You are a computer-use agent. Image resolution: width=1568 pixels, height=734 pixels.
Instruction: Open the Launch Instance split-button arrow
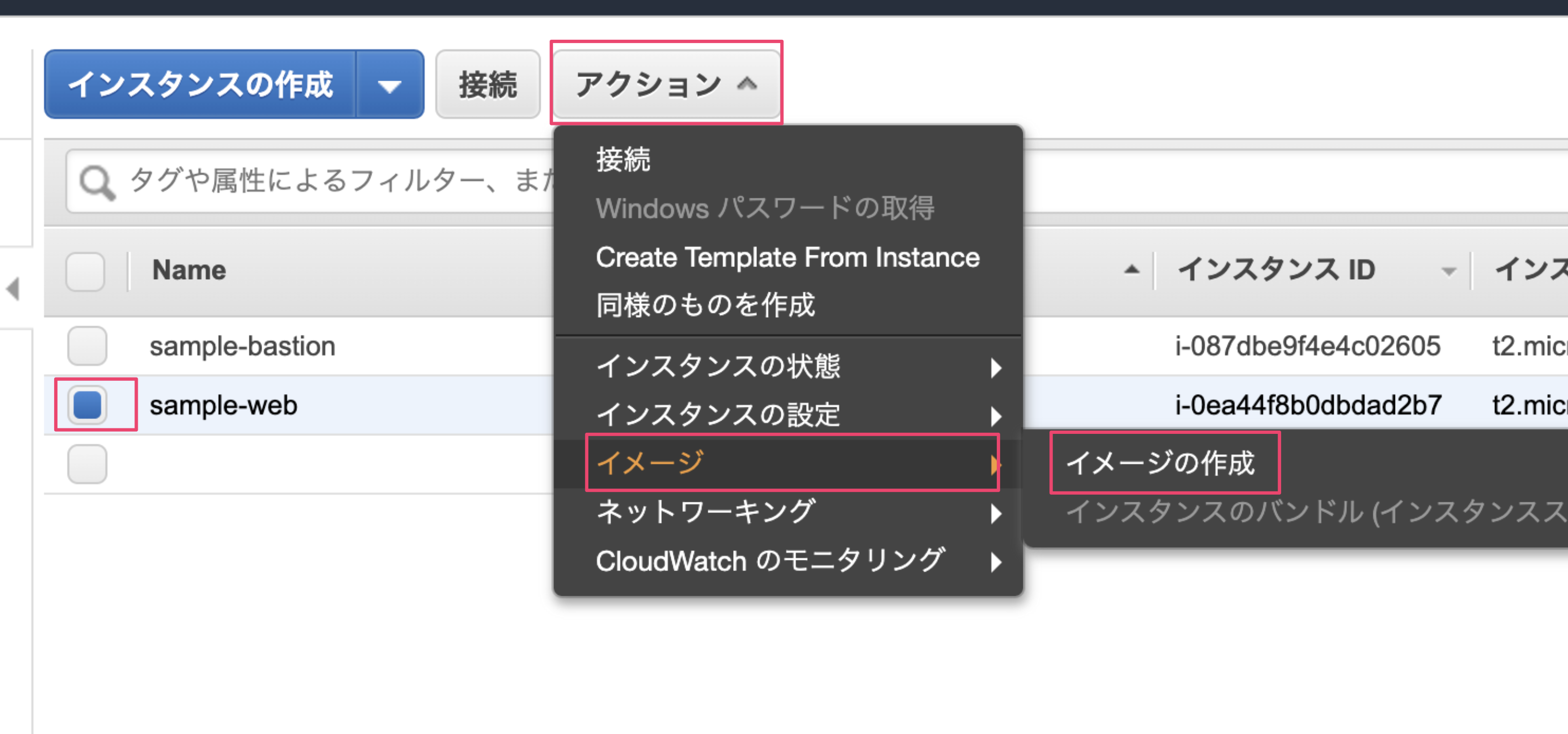point(389,85)
